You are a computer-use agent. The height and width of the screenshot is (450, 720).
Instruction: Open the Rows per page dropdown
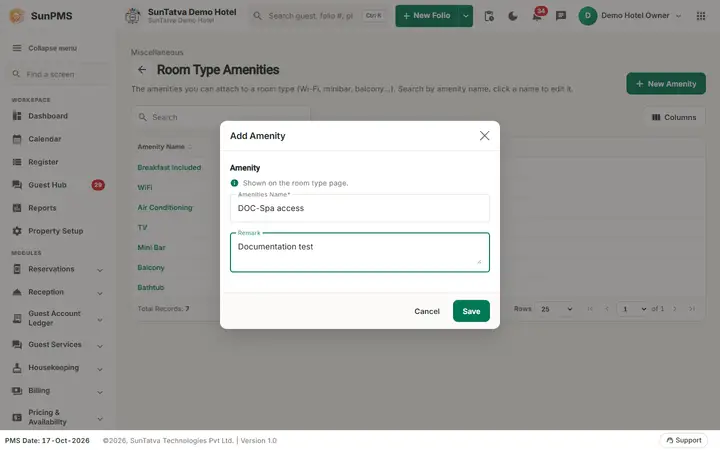click(x=556, y=309)
